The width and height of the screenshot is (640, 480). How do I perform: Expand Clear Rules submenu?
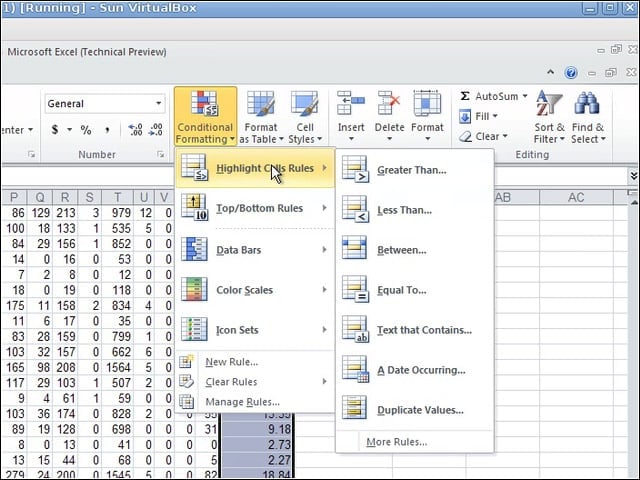(255, 382)
